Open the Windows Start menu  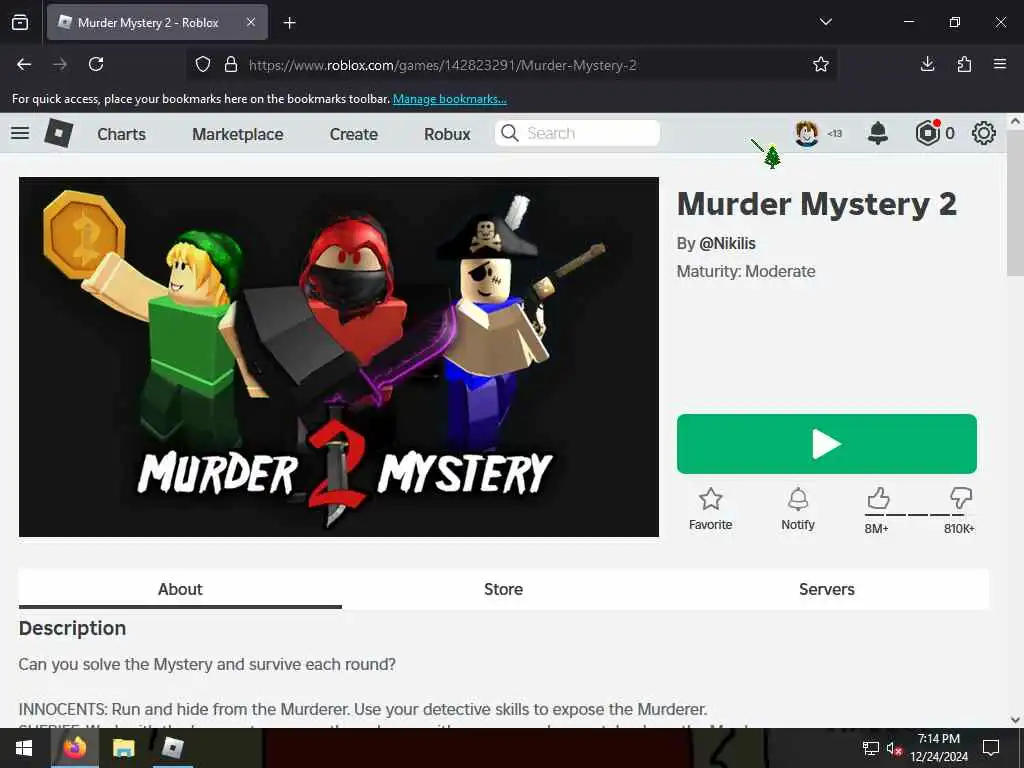[x=24, y=748]
